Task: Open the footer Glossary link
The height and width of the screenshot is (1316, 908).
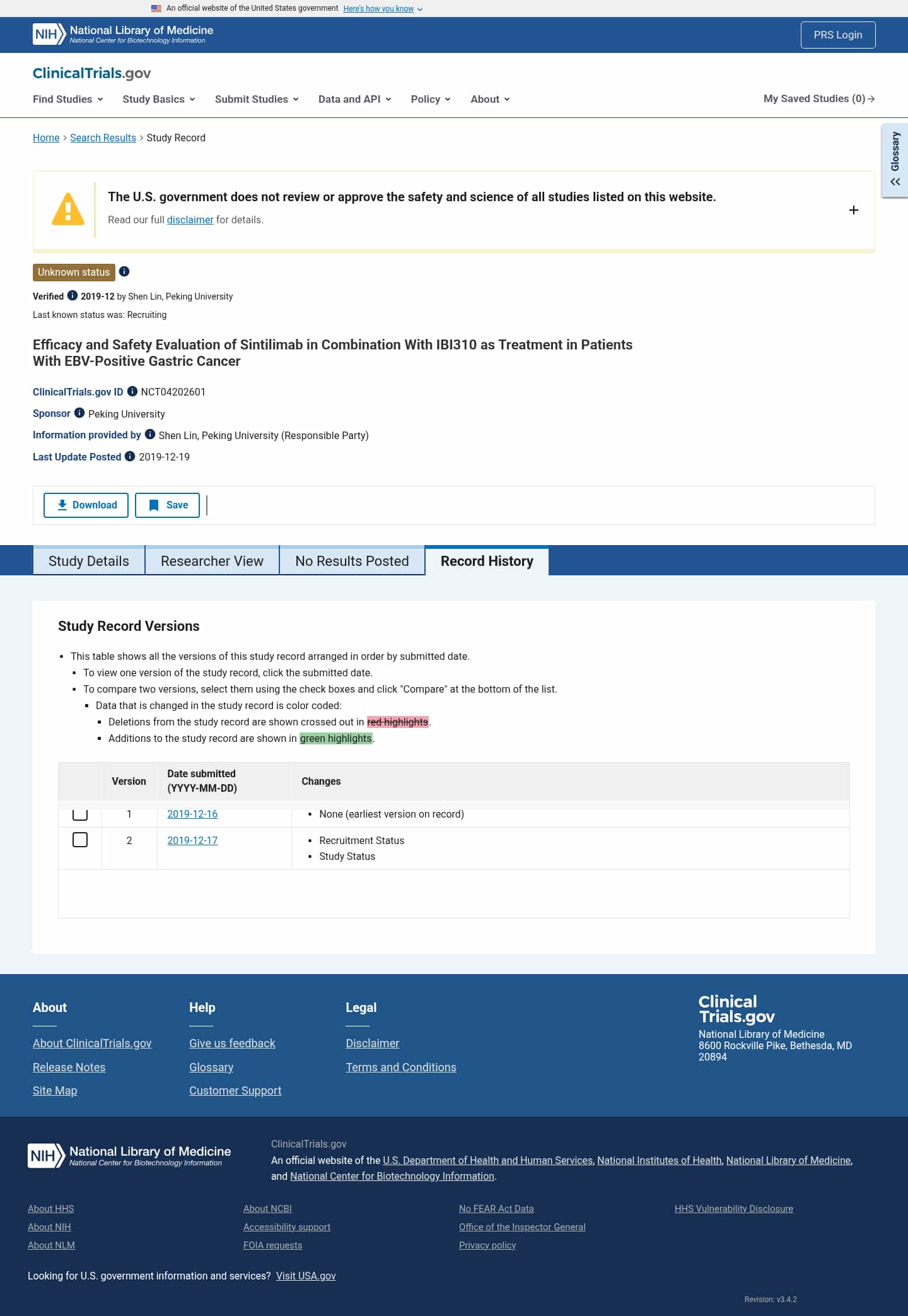Action: pyautogui.click(x=211, y=1067)
